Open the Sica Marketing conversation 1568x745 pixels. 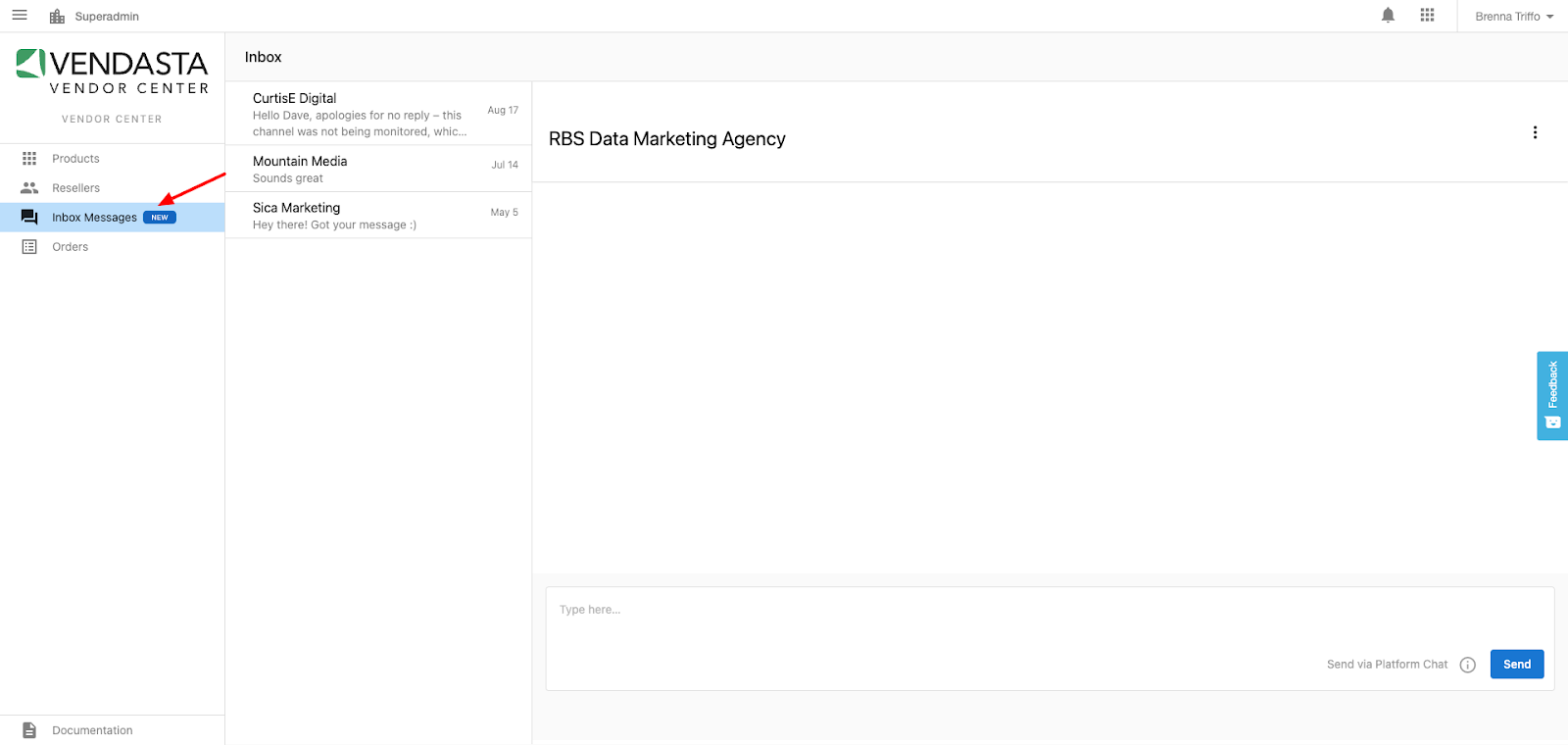[378, 216]
